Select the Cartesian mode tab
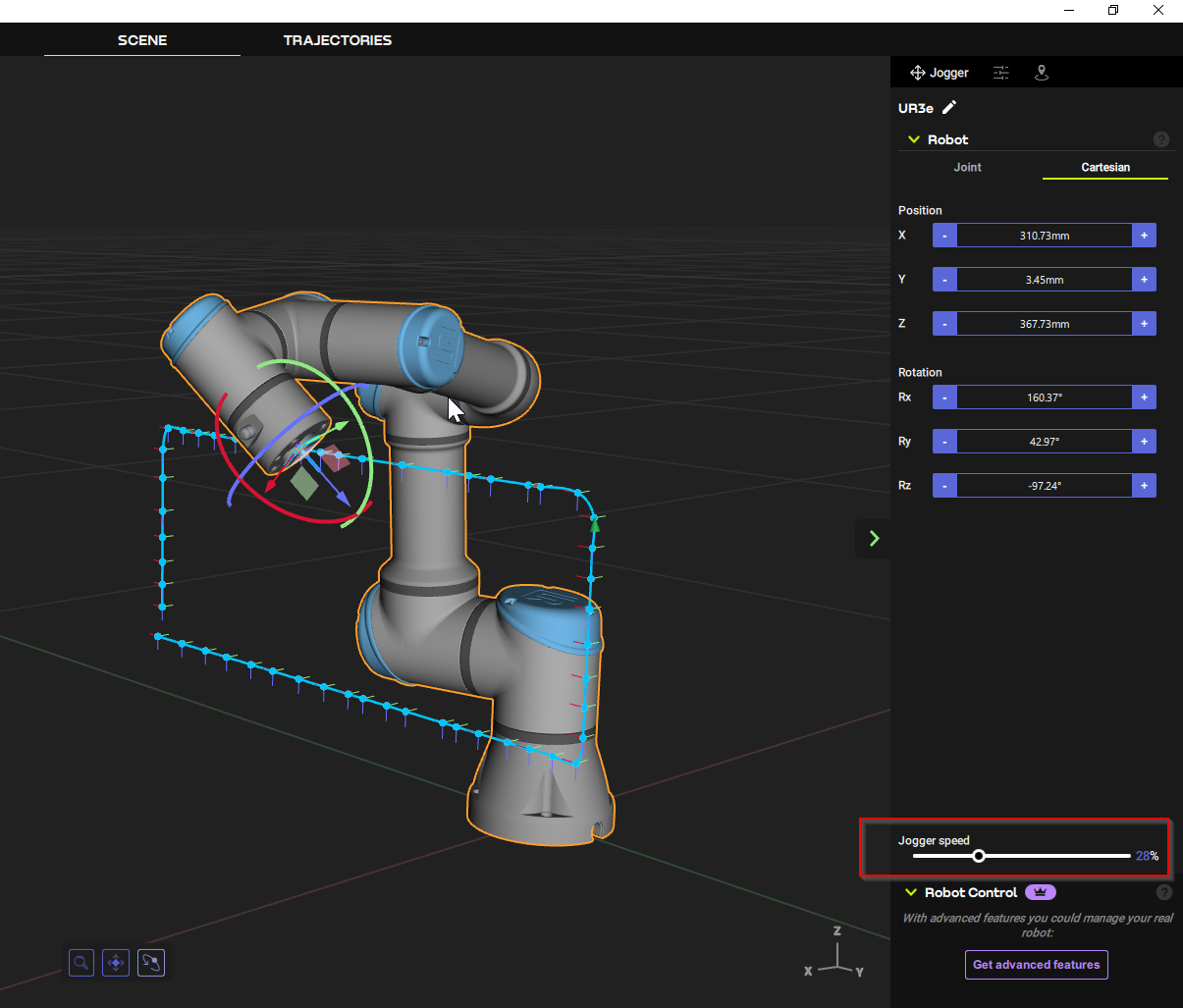The height and width of the screenshot is (1008, 1183). click(1105, 167)
